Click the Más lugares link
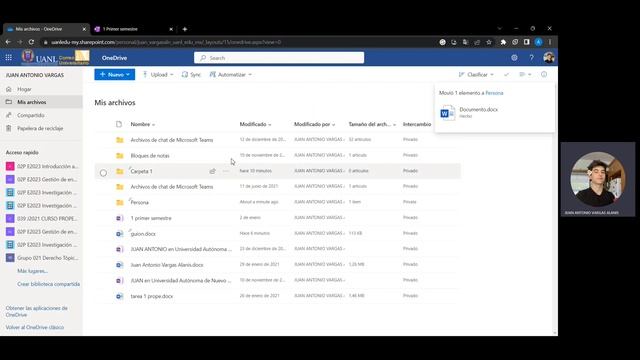This screenshot has height=360, width=640. (32, 271)
